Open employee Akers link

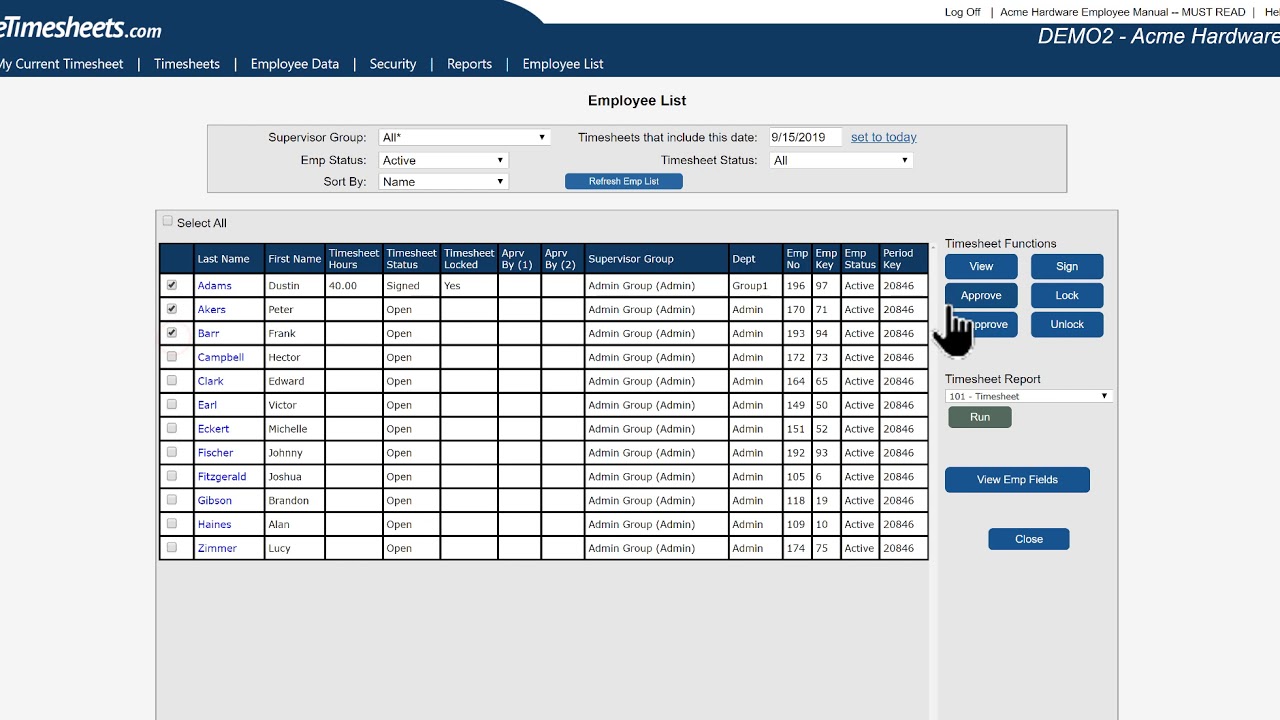tap(211, 310)
